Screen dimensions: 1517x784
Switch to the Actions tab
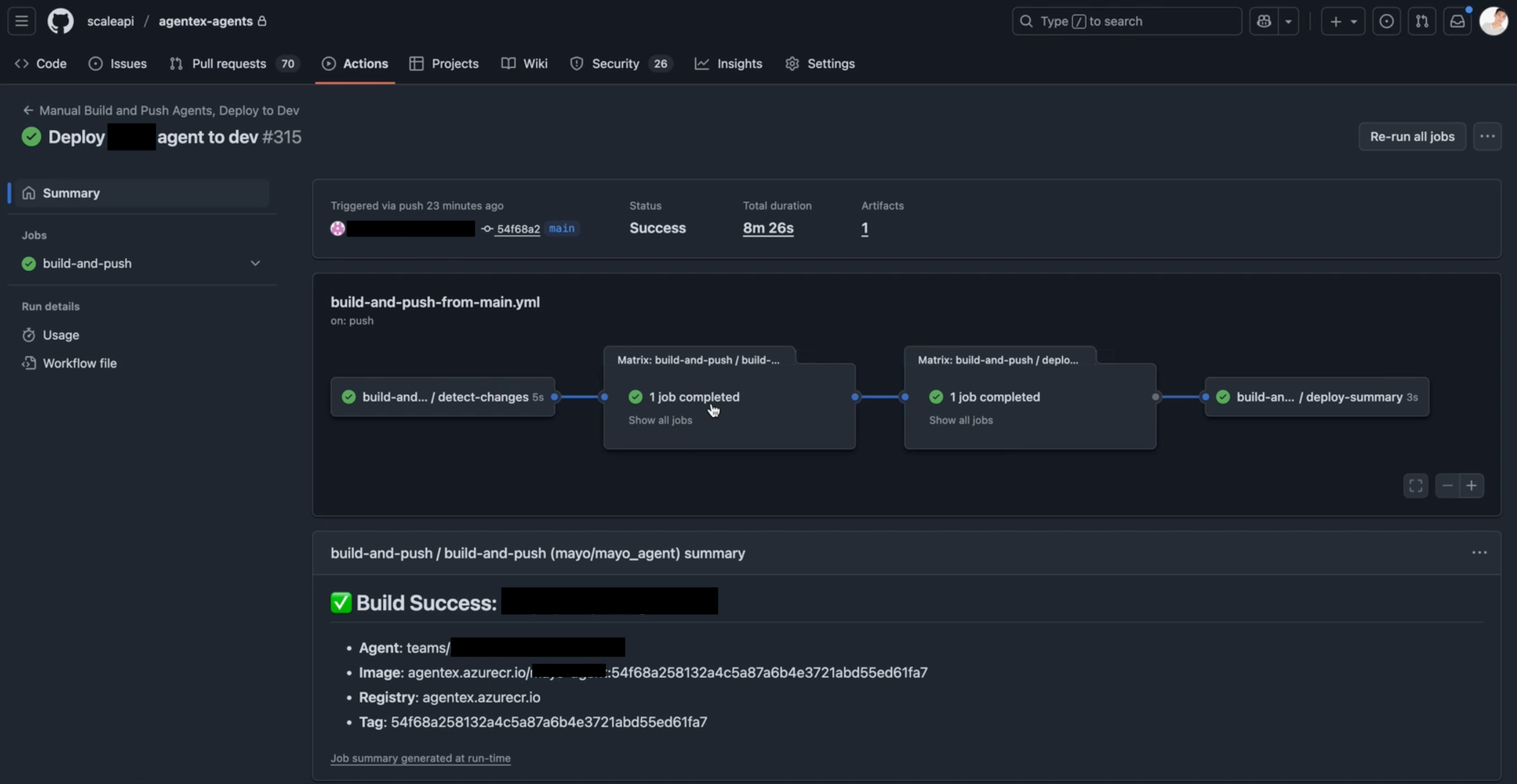[x=356, y=64]
